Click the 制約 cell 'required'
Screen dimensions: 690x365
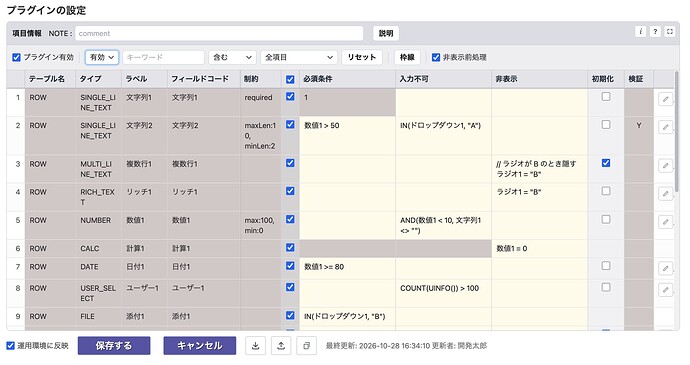261,102
